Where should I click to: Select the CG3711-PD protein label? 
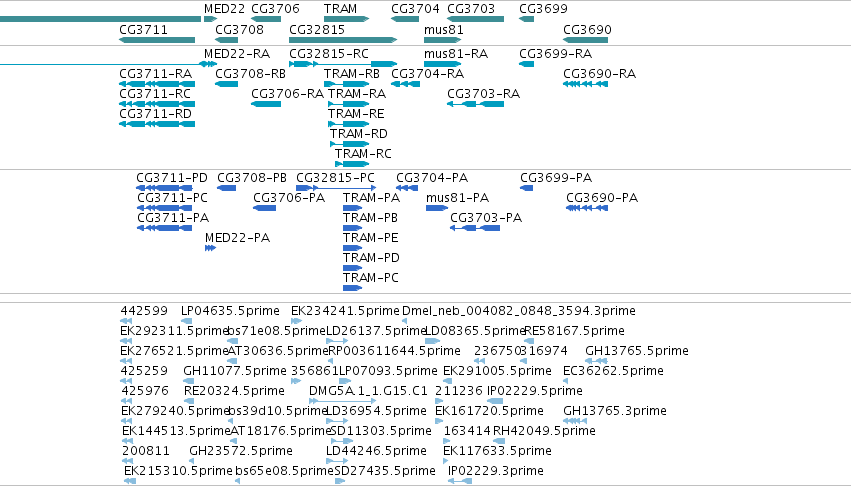point(172,178)
